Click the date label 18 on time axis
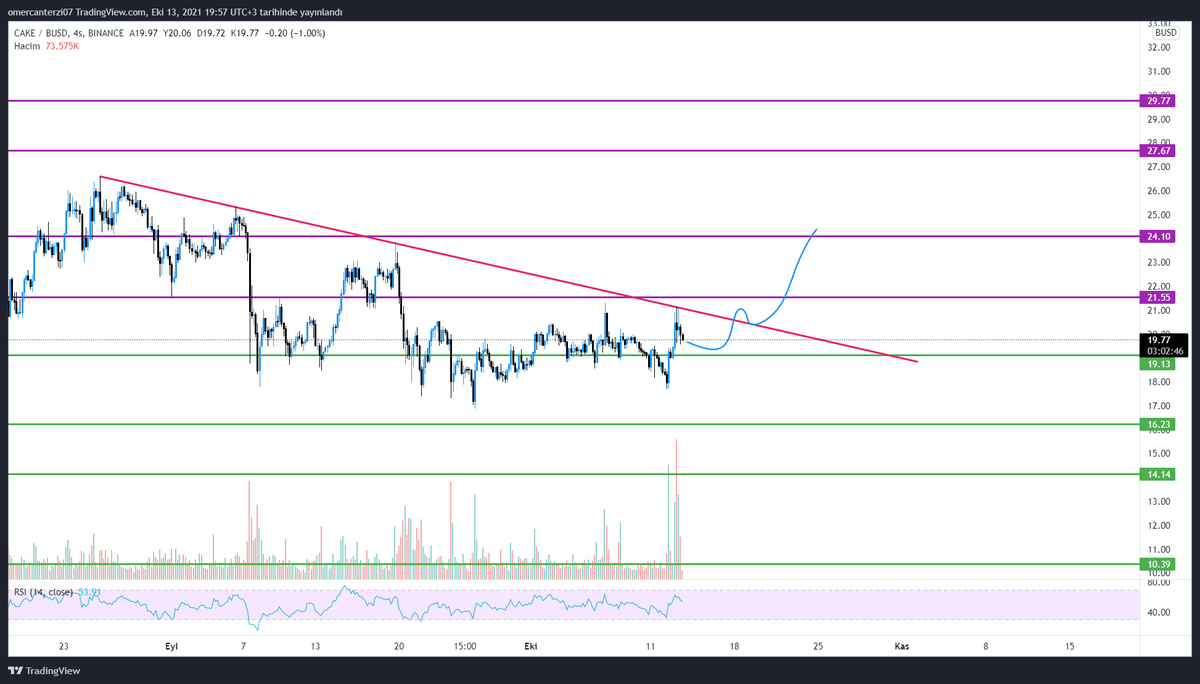 [x=734, y=647]
